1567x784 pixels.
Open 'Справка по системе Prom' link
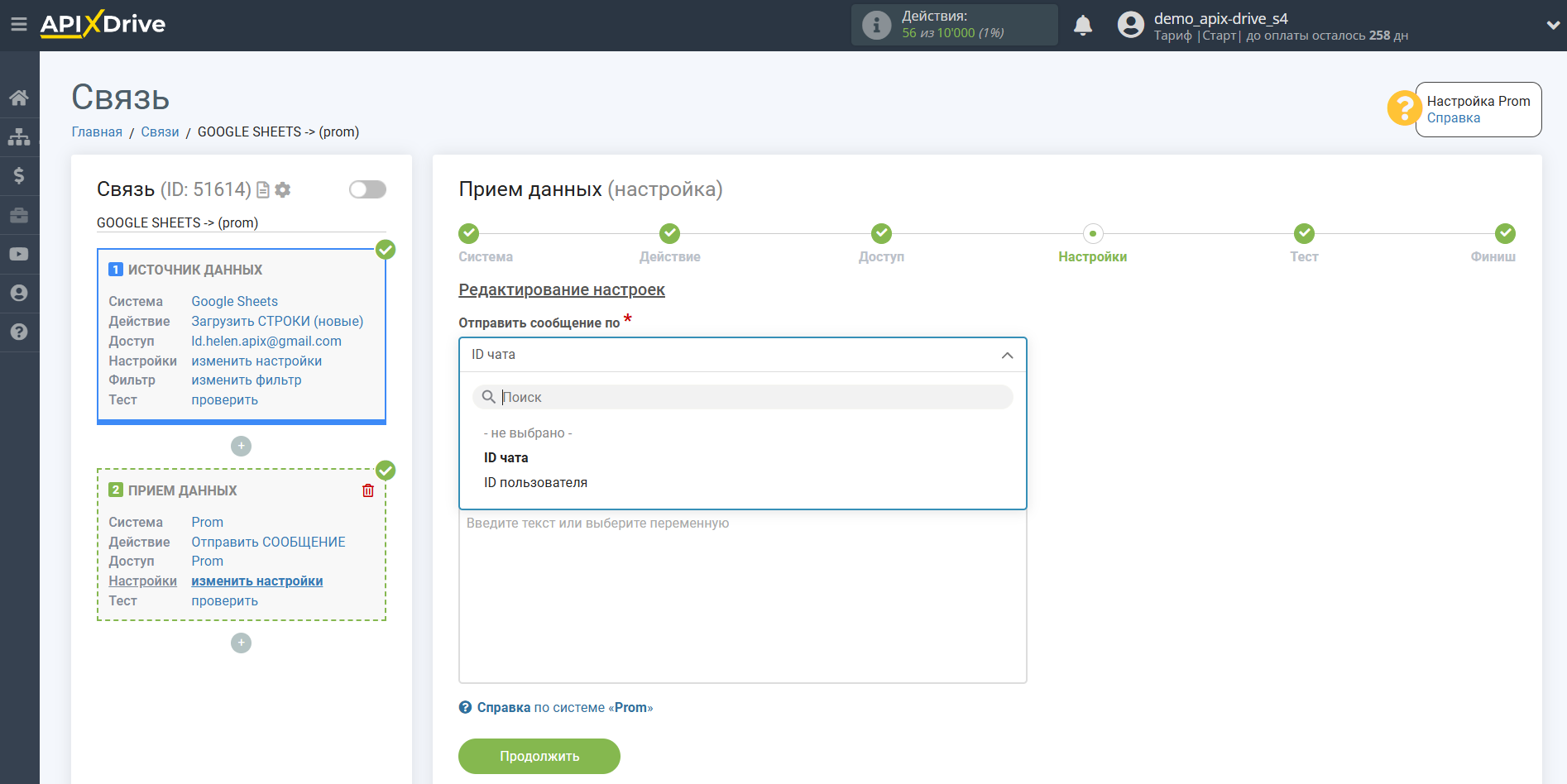565,708
